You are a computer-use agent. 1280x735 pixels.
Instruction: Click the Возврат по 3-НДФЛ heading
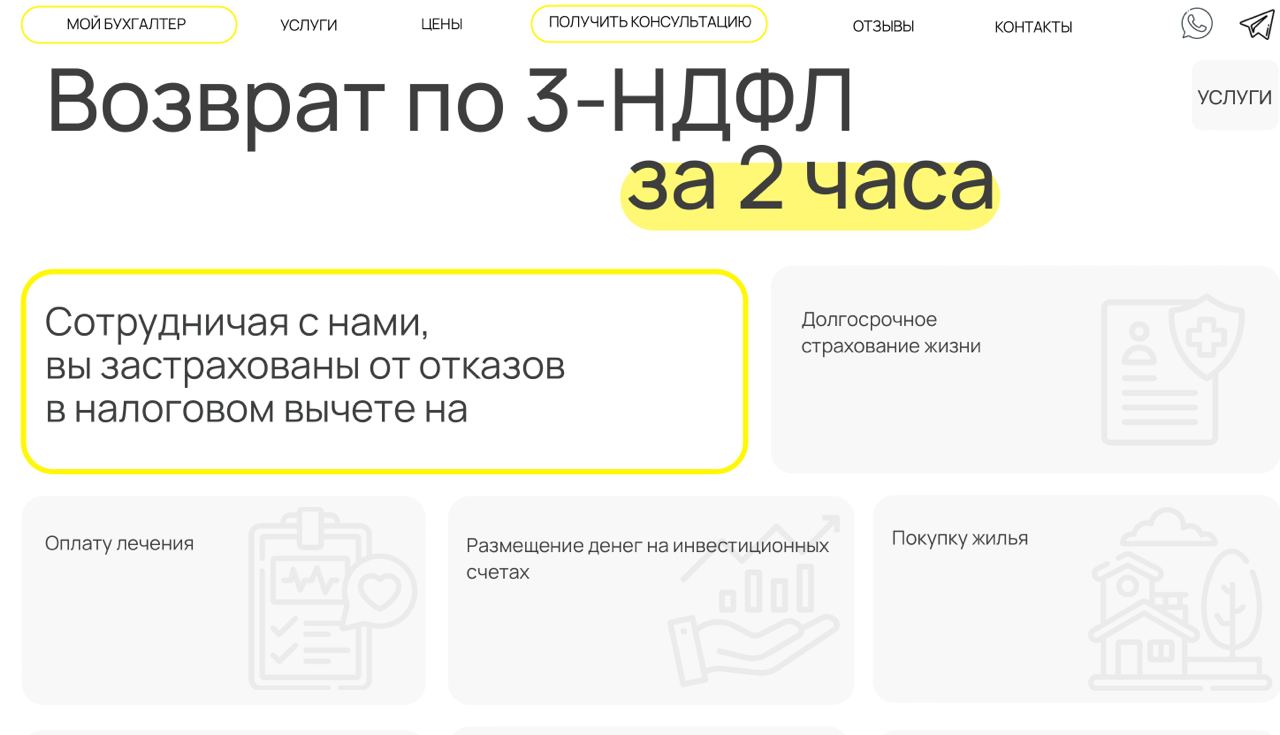tap(450, 100)
